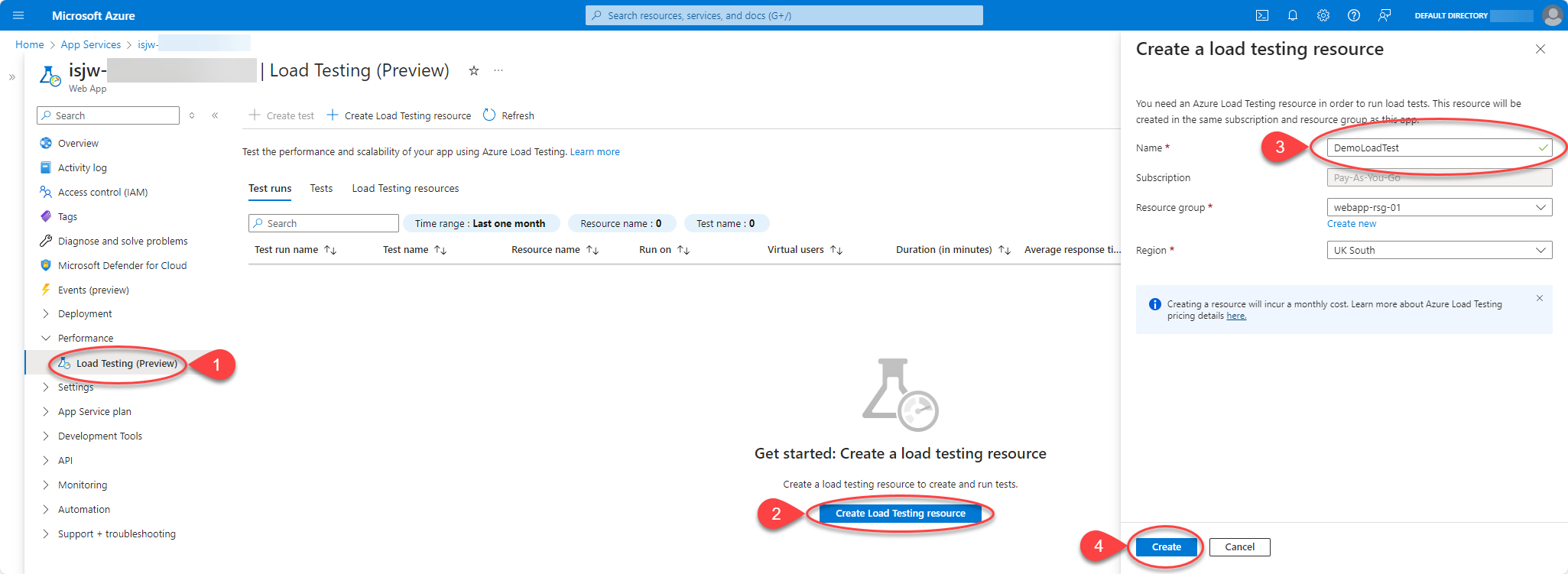Expand the Development Tools section
Screen dimensions: 1568x574
point(46,436)
